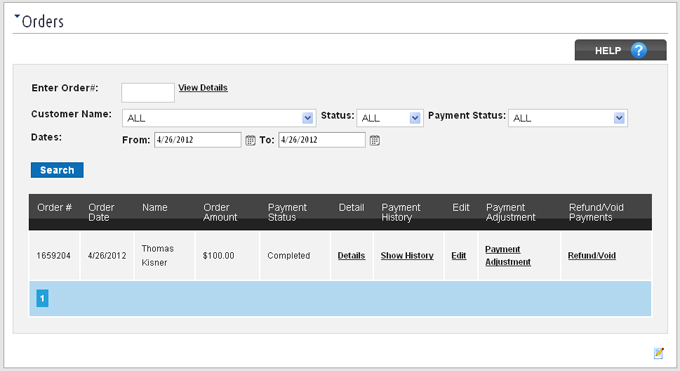This screenshot has height=371, width=680.
Task: Click the 4/26/2012 order date cell
Action: pos(107,256)
